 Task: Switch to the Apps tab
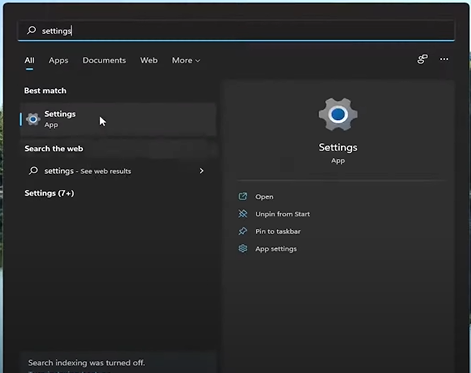pyautogui.click(x=58, y=60)
